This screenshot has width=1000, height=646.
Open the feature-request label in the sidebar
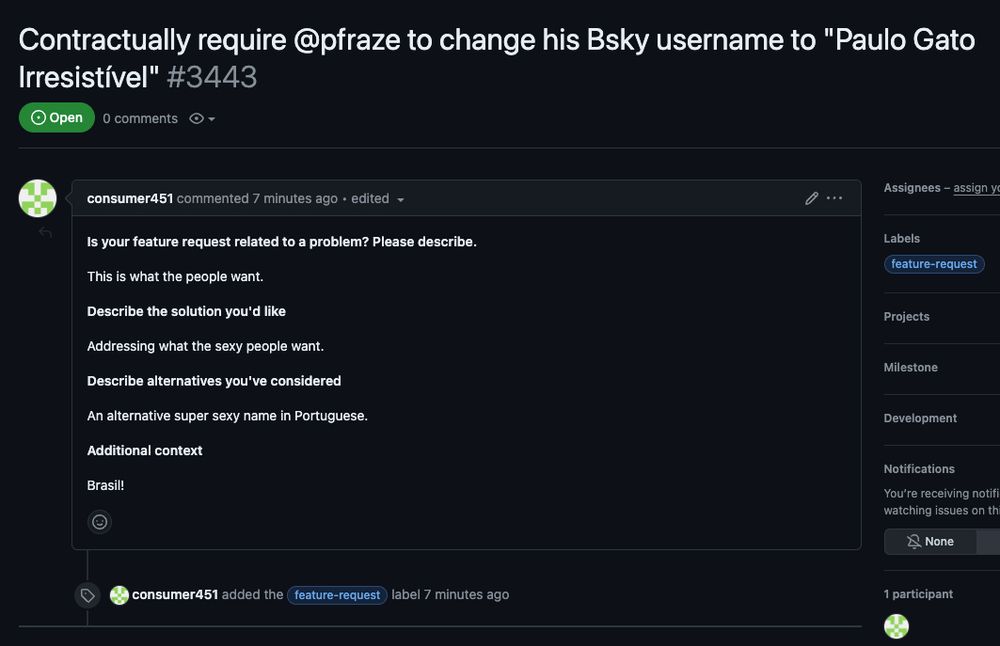(934, 264)
